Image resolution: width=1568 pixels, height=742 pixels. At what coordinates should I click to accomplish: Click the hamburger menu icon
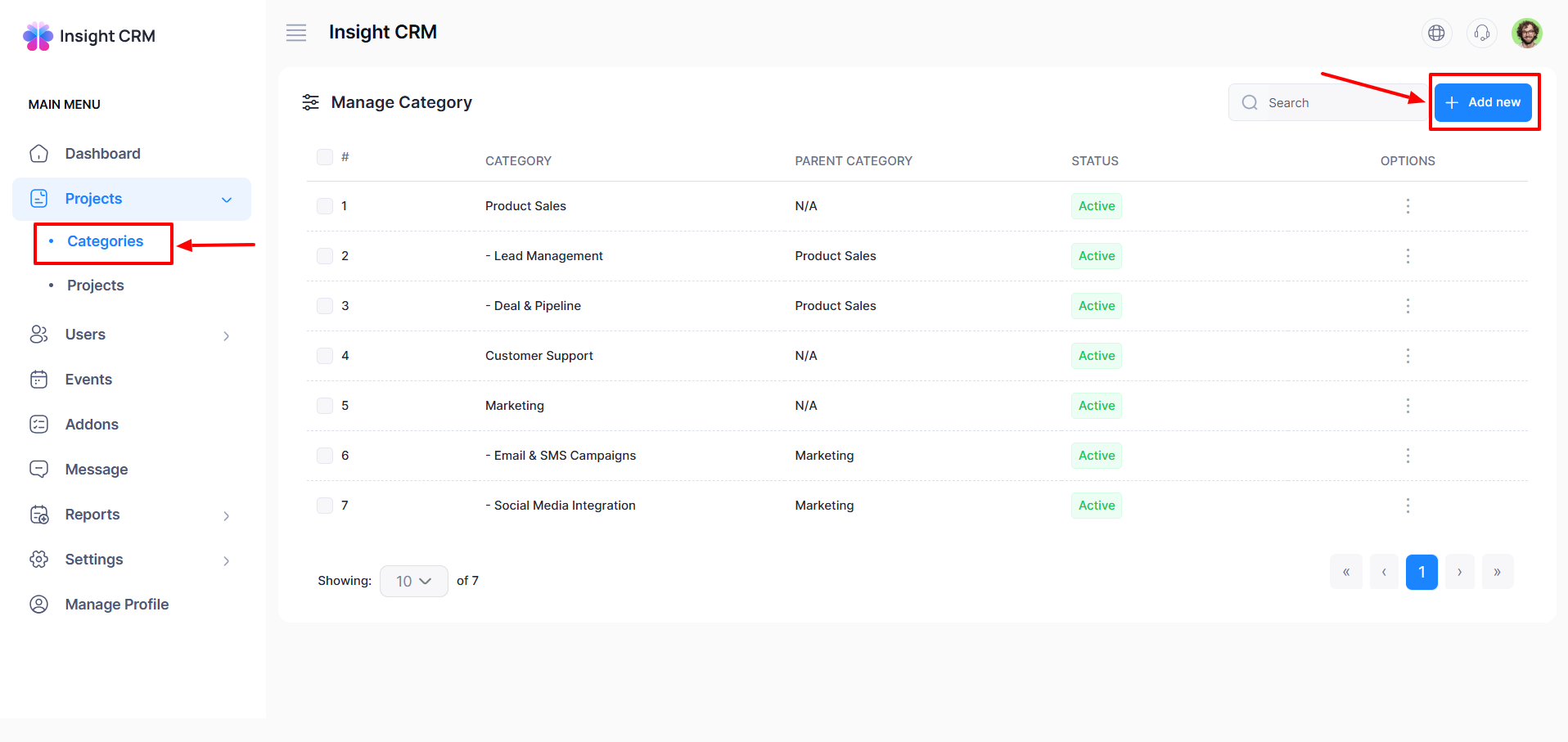(296, 33)
